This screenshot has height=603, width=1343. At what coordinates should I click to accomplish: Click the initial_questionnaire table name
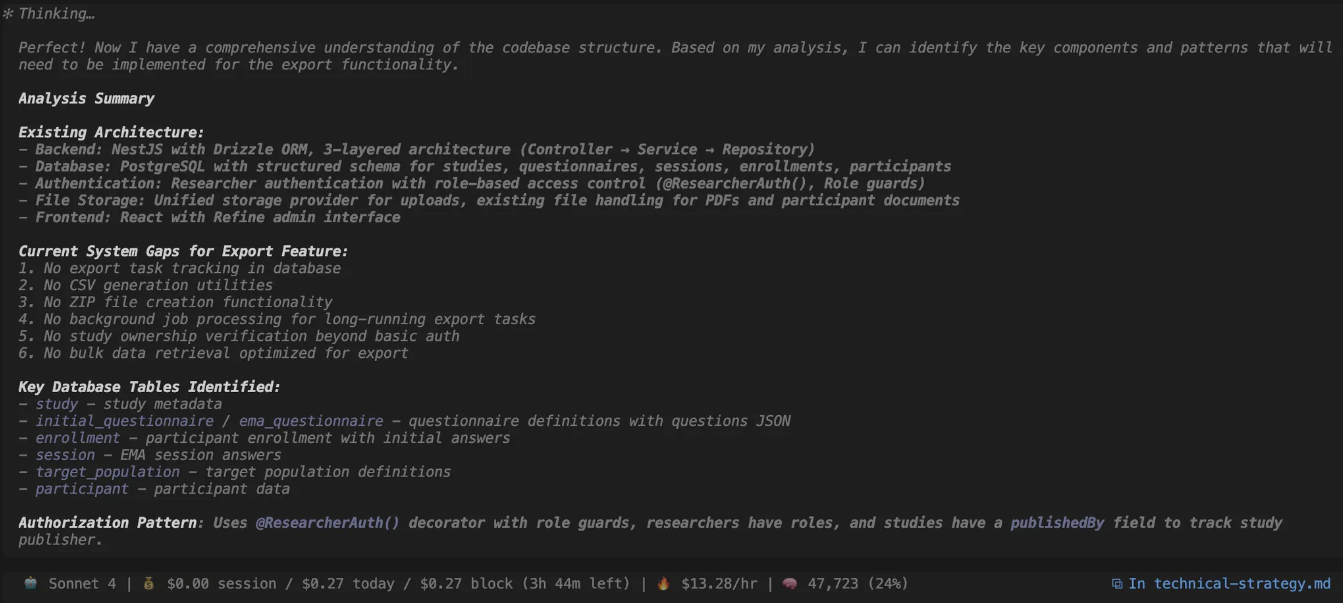(x=124, y=421)
